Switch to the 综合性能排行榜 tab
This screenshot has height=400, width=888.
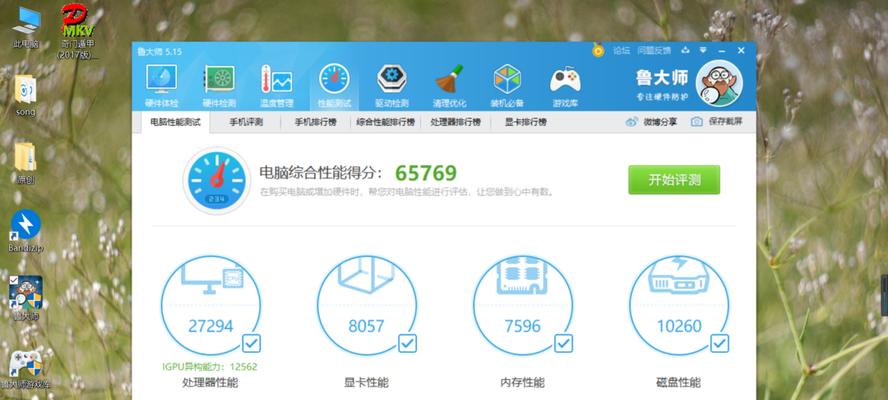coord(385,122)
